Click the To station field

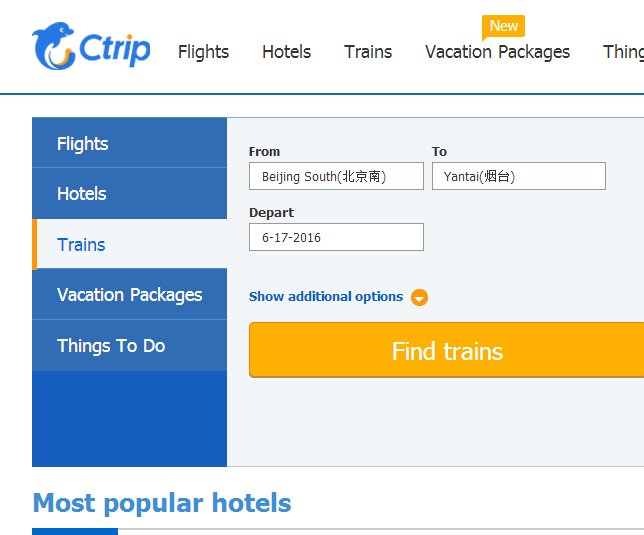pos(518,176)
